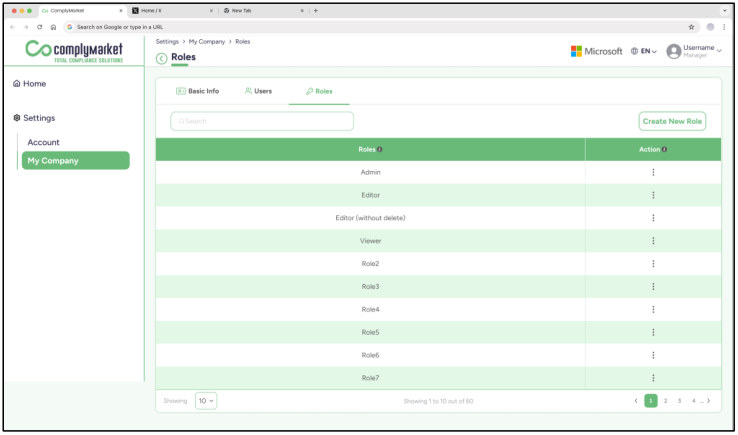The width and height of the screenshot is (738, 435).
Task: Go to page 4 of the roles list
Action: click(693, 401)
